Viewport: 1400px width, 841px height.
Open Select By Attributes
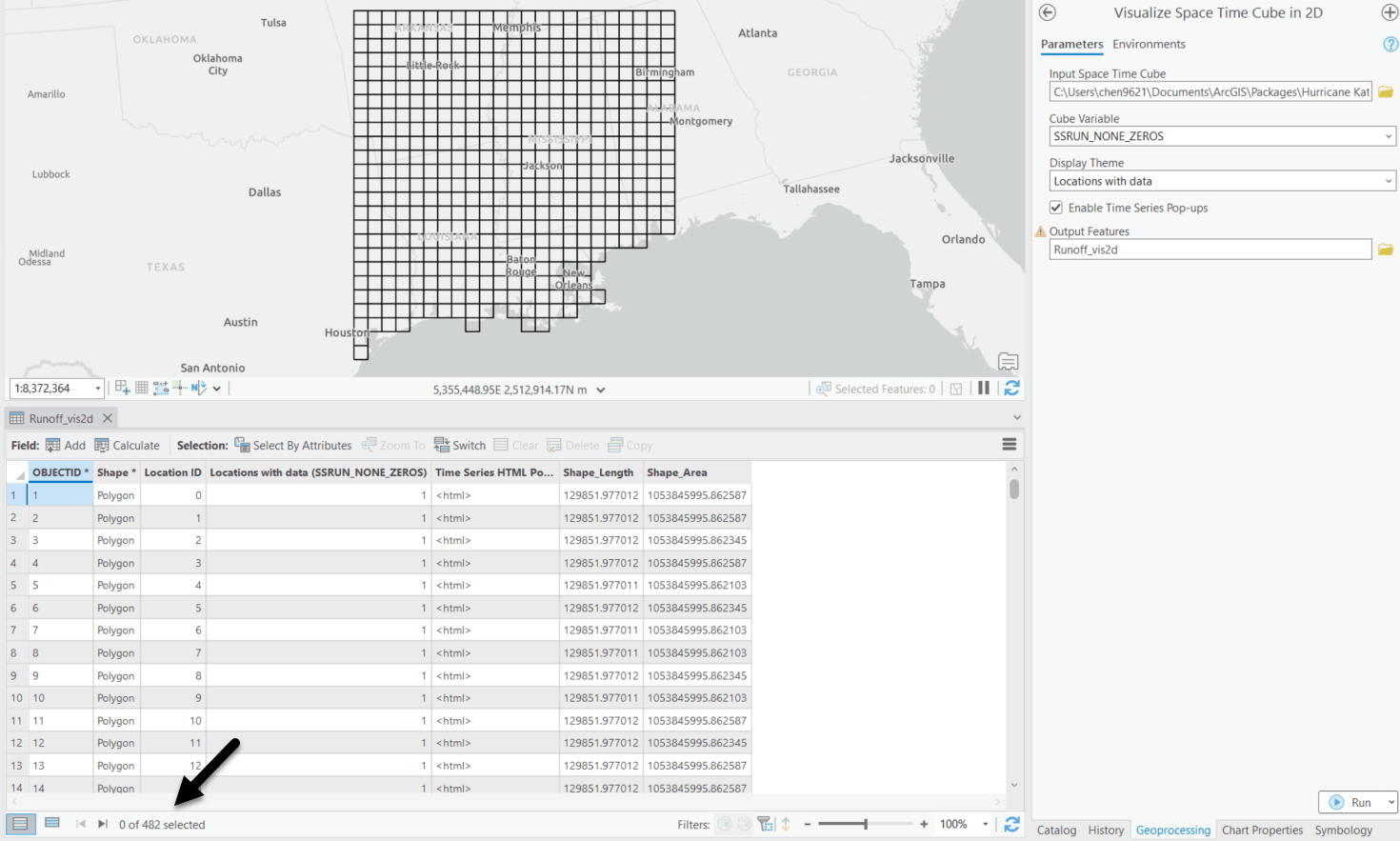[293, 445]
